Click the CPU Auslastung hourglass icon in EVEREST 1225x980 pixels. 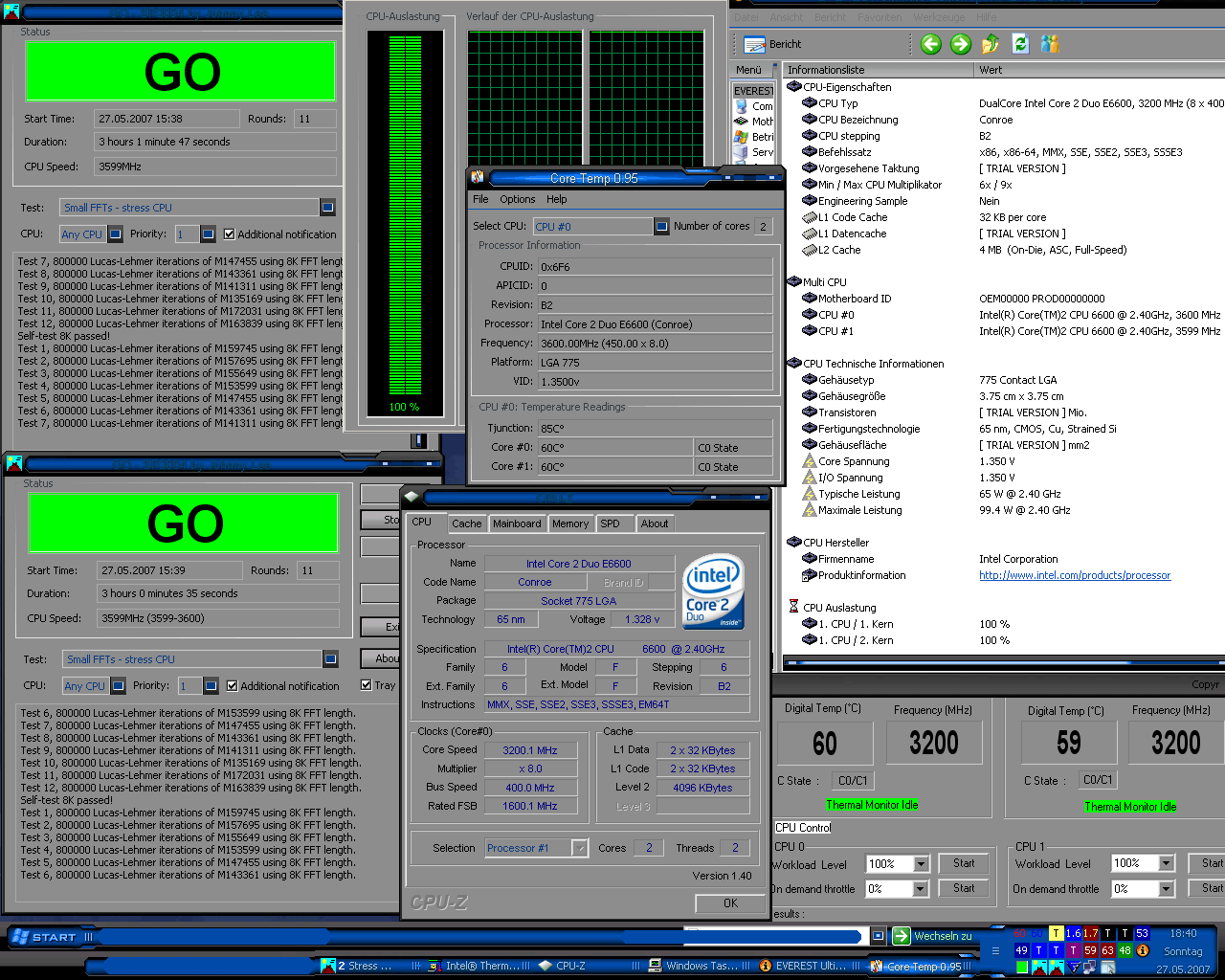793,607
